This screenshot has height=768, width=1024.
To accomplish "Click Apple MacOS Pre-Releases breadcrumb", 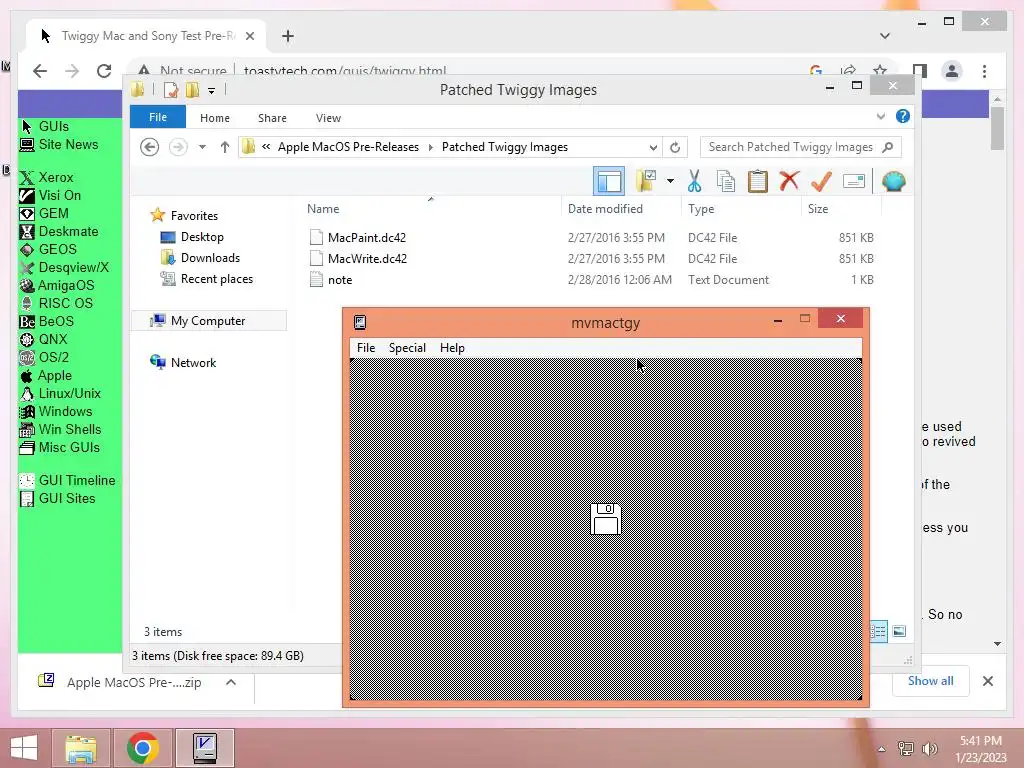I will 348,147.
